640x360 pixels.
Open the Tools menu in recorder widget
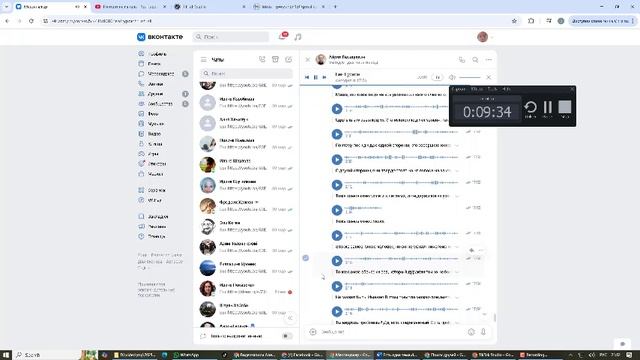[493, 89]
